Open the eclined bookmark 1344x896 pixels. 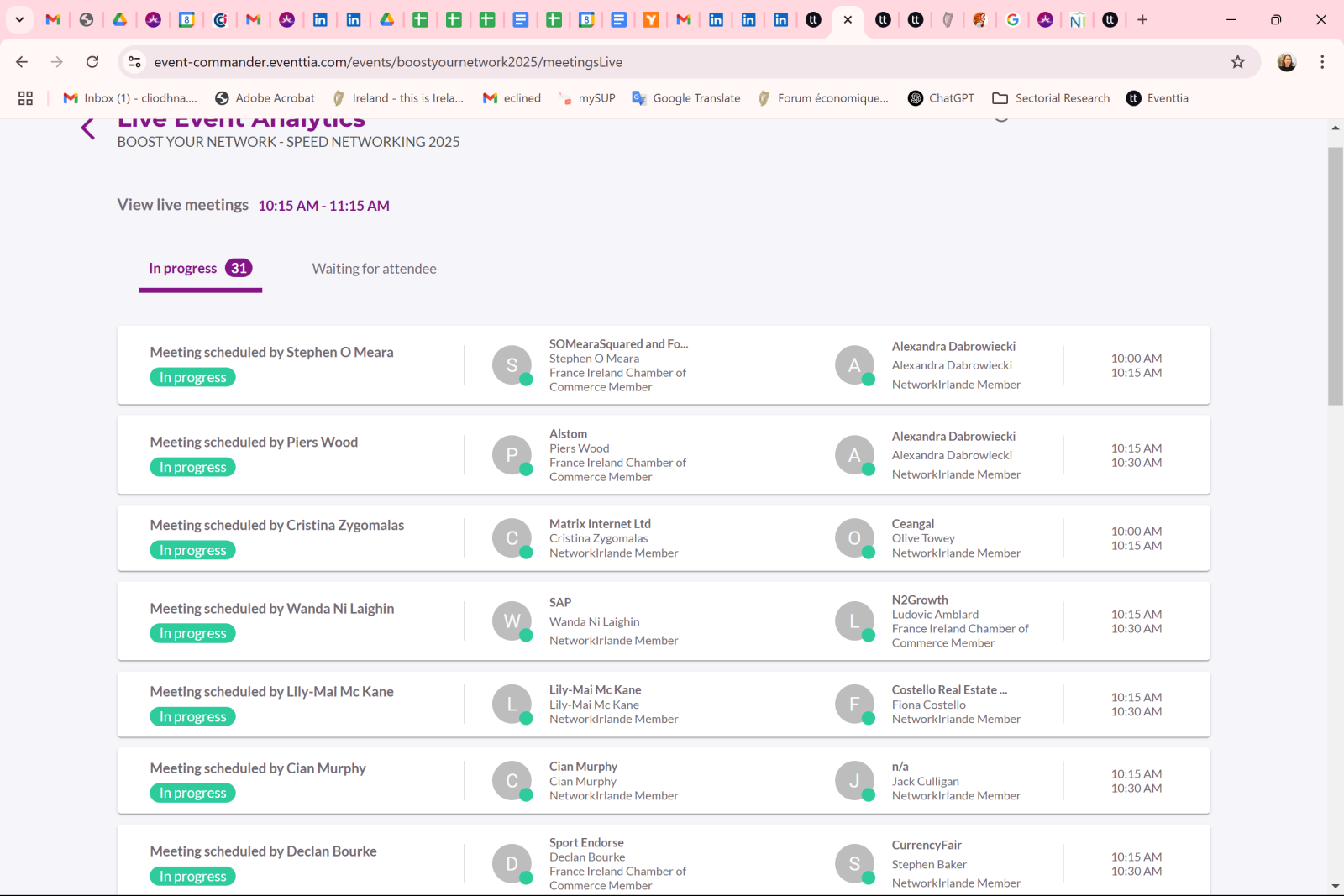point(512,98)
